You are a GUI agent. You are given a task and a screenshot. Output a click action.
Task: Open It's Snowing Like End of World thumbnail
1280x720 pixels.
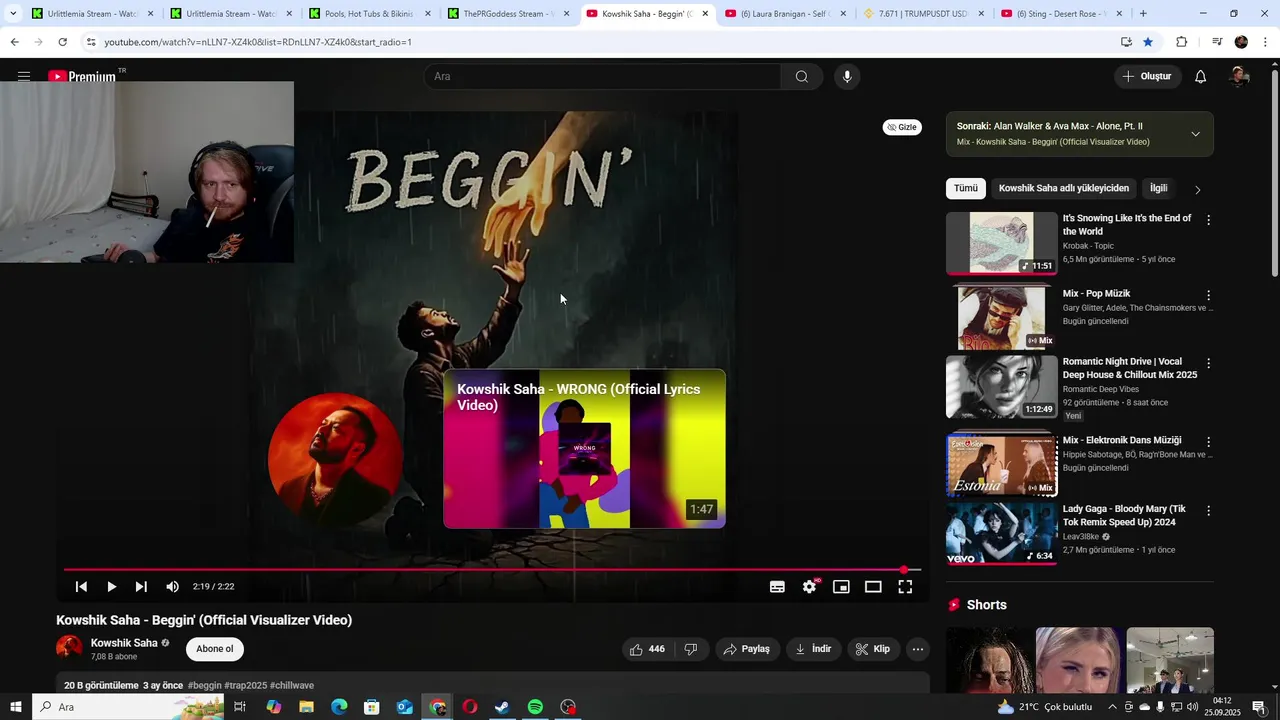pyautogui.click(x=1001, y=243)
